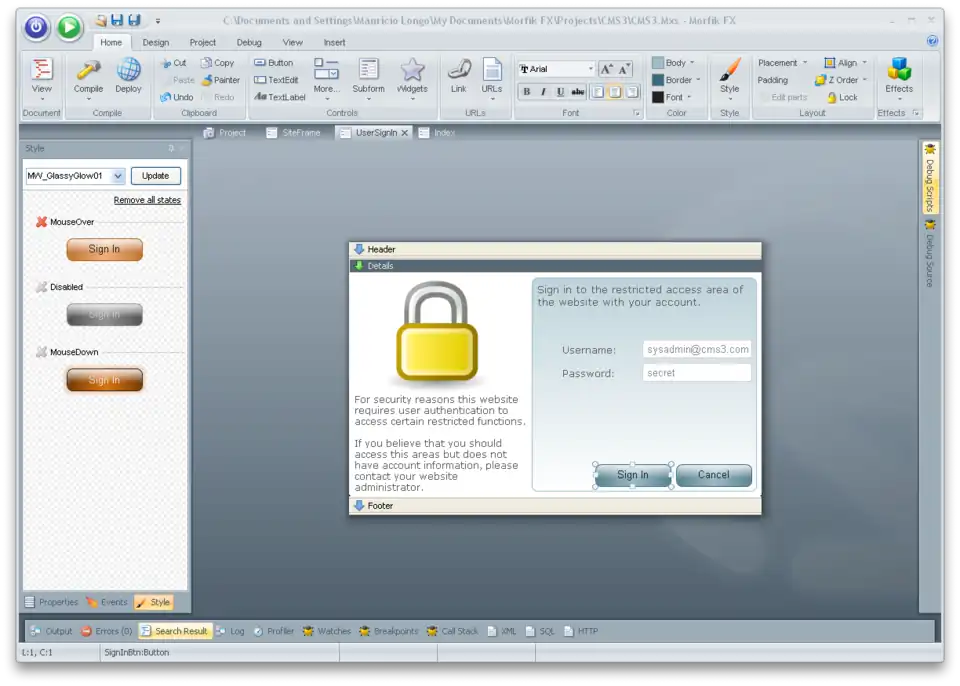The height and width of the screenshot is (686, 960).
Task: Toggle bold formatting in the Font group
Action: point(526,91)
